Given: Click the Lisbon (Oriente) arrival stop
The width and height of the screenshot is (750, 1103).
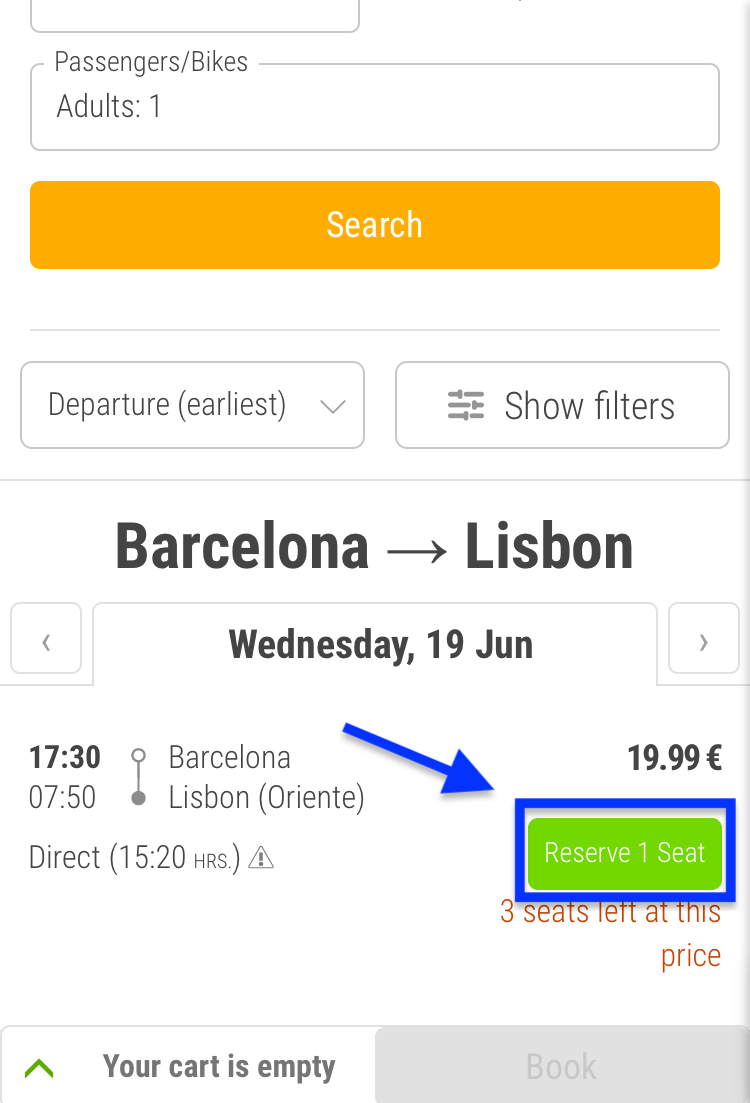Looking at the screenshot, I should click(x=267, y=798).
